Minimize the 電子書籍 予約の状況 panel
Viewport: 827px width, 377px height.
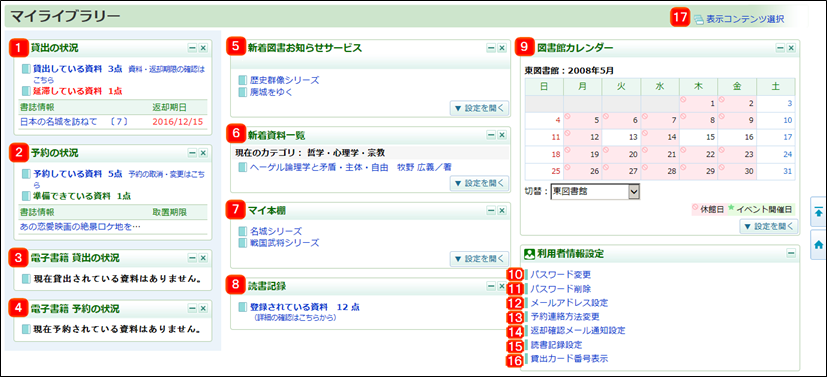[x=193, y=308]
